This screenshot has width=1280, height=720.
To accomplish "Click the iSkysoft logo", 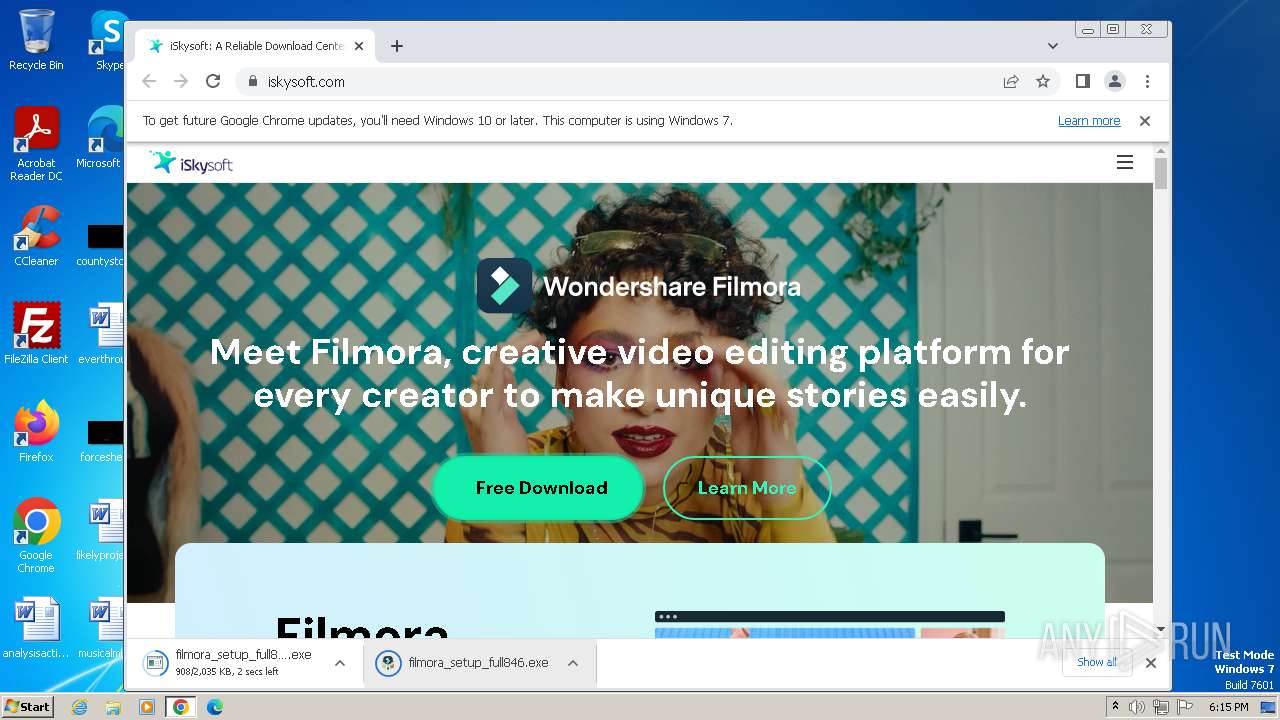I will coord(191,163).
